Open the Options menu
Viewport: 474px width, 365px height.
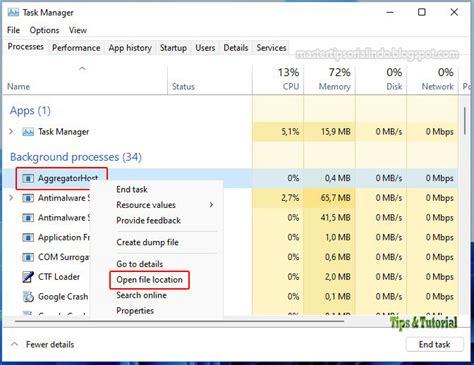click(x=44, y=30)
